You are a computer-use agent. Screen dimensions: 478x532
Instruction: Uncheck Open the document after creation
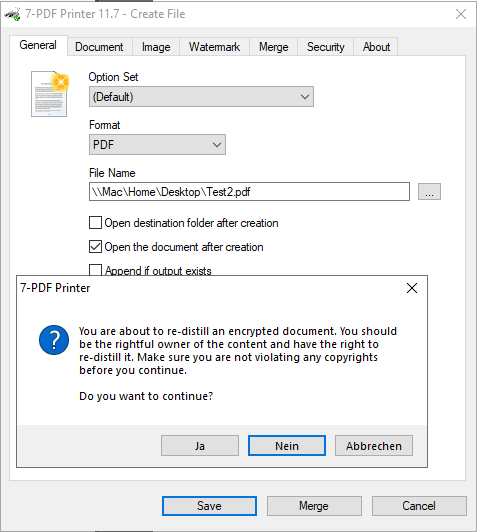click(x=95, y=247)
